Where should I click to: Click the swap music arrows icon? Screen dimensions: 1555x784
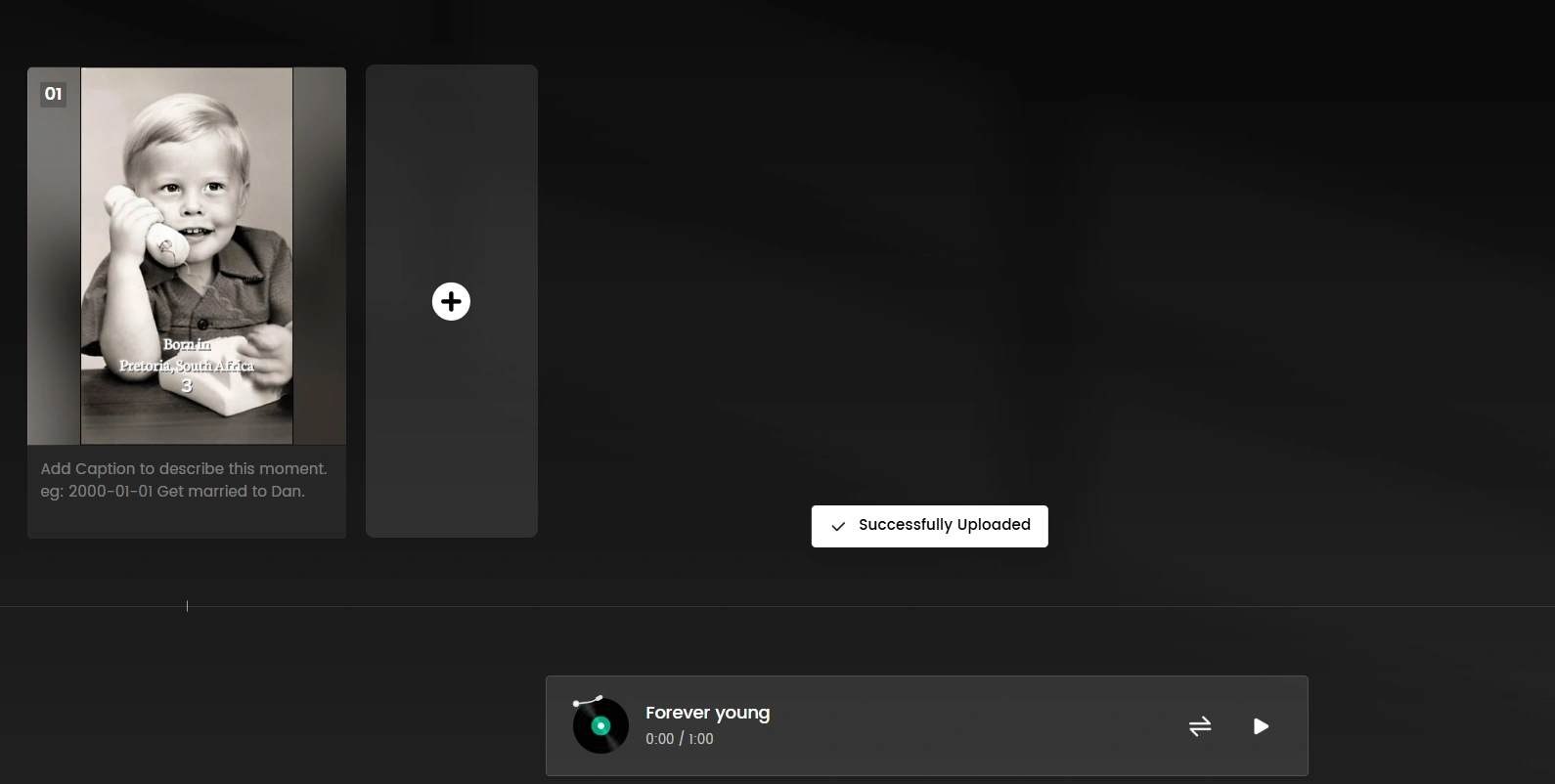click(1200, 726)
